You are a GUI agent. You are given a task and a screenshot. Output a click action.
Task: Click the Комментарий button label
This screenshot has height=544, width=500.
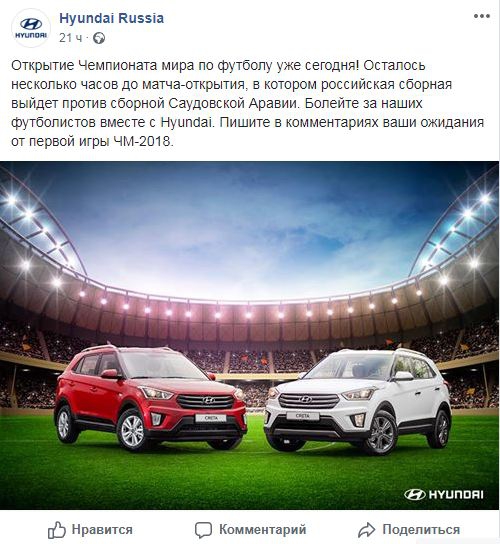tap(263, 530)
